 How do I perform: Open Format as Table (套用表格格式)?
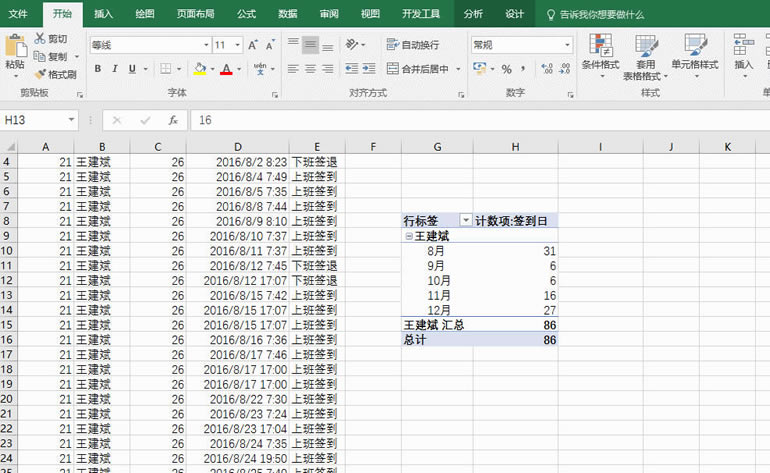[x=645, y=56]
